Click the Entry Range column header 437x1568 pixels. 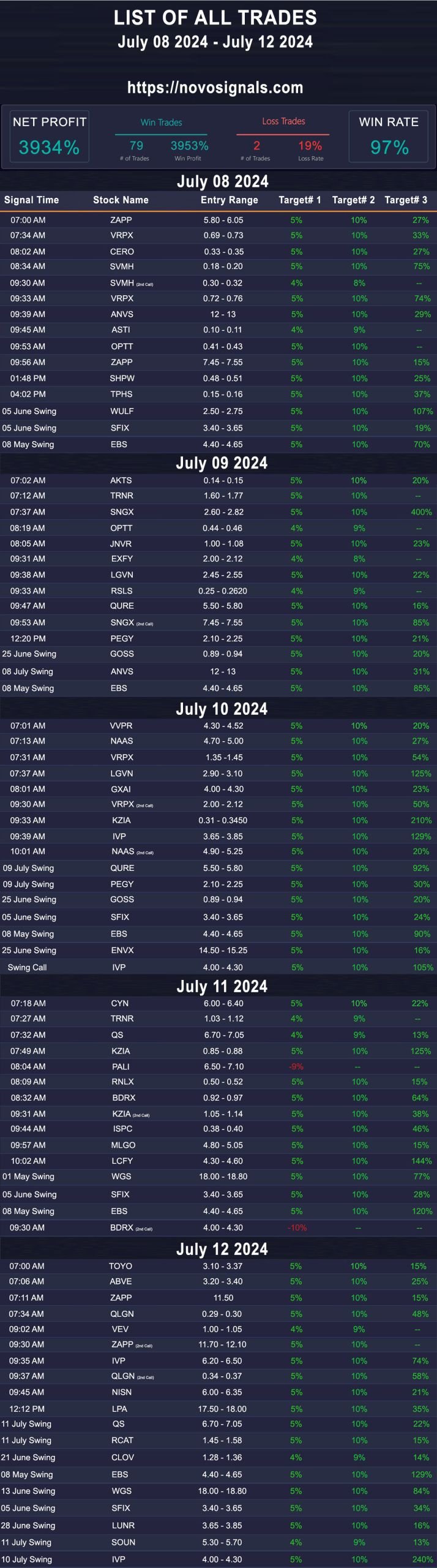click(230, 200)
